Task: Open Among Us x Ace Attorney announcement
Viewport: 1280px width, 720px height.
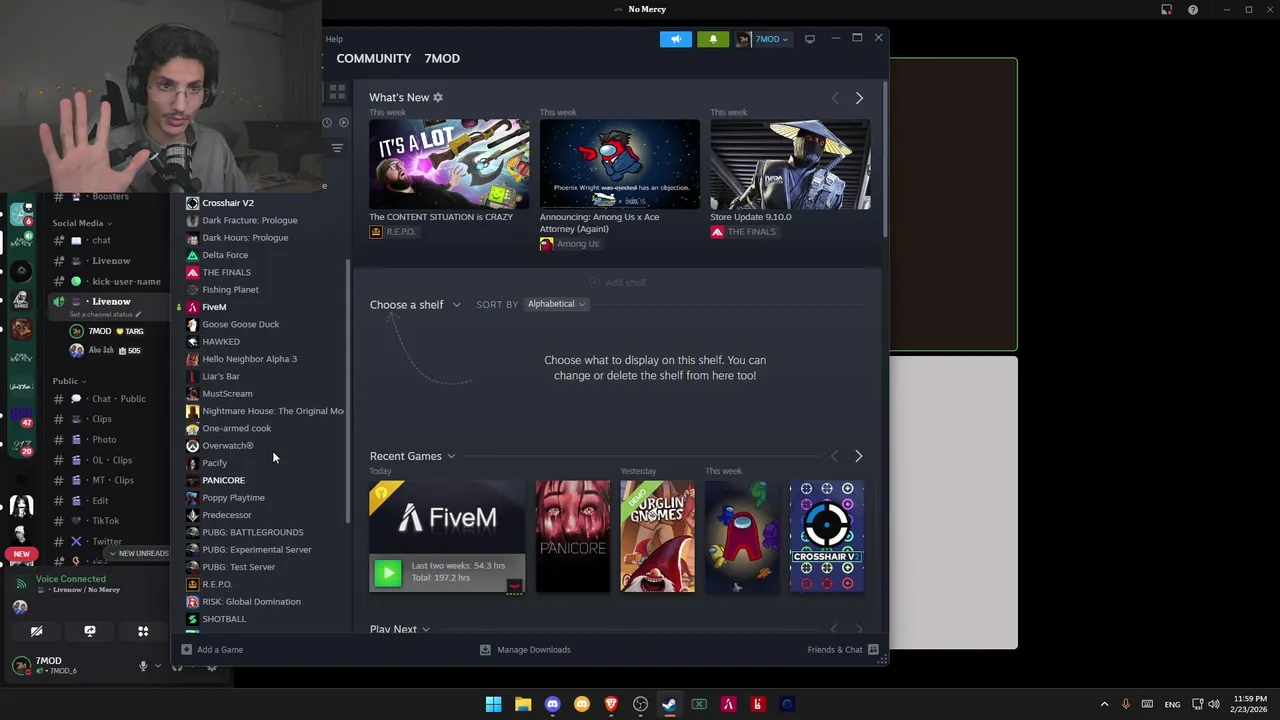Action: coord(619,164)
